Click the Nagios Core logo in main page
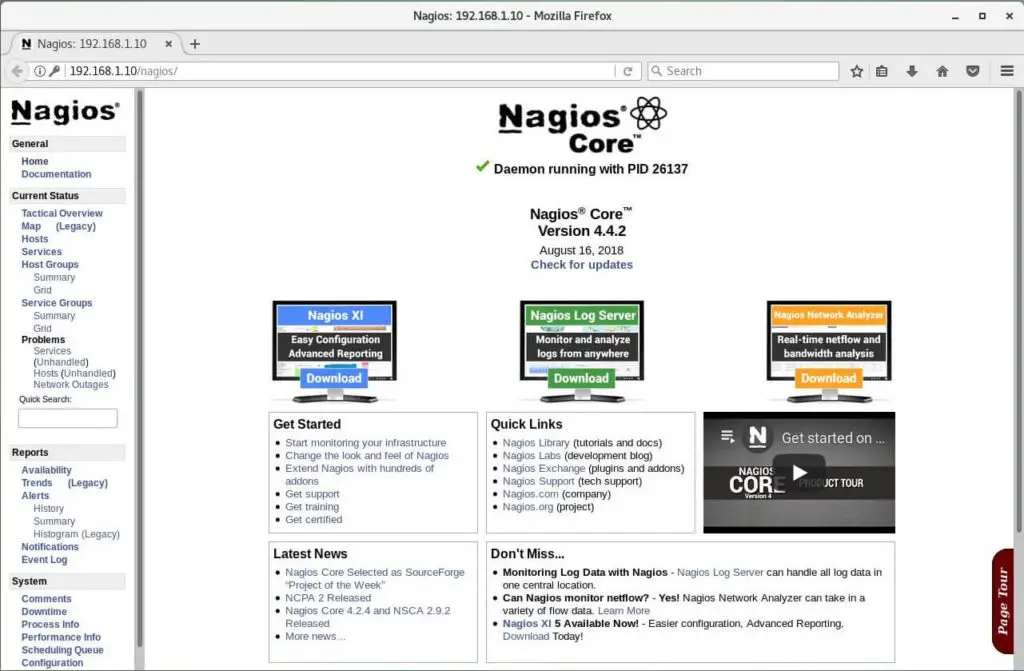The height and width of the screenshot is (671, 1024). coord(582,125)
